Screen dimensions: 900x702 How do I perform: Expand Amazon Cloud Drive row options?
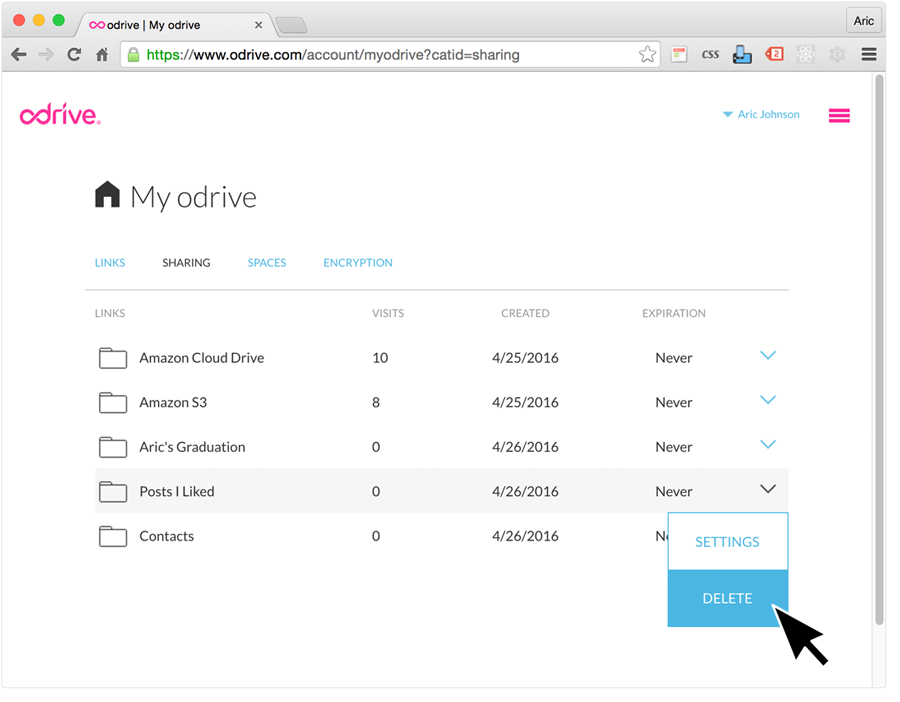tap(767, 356)
